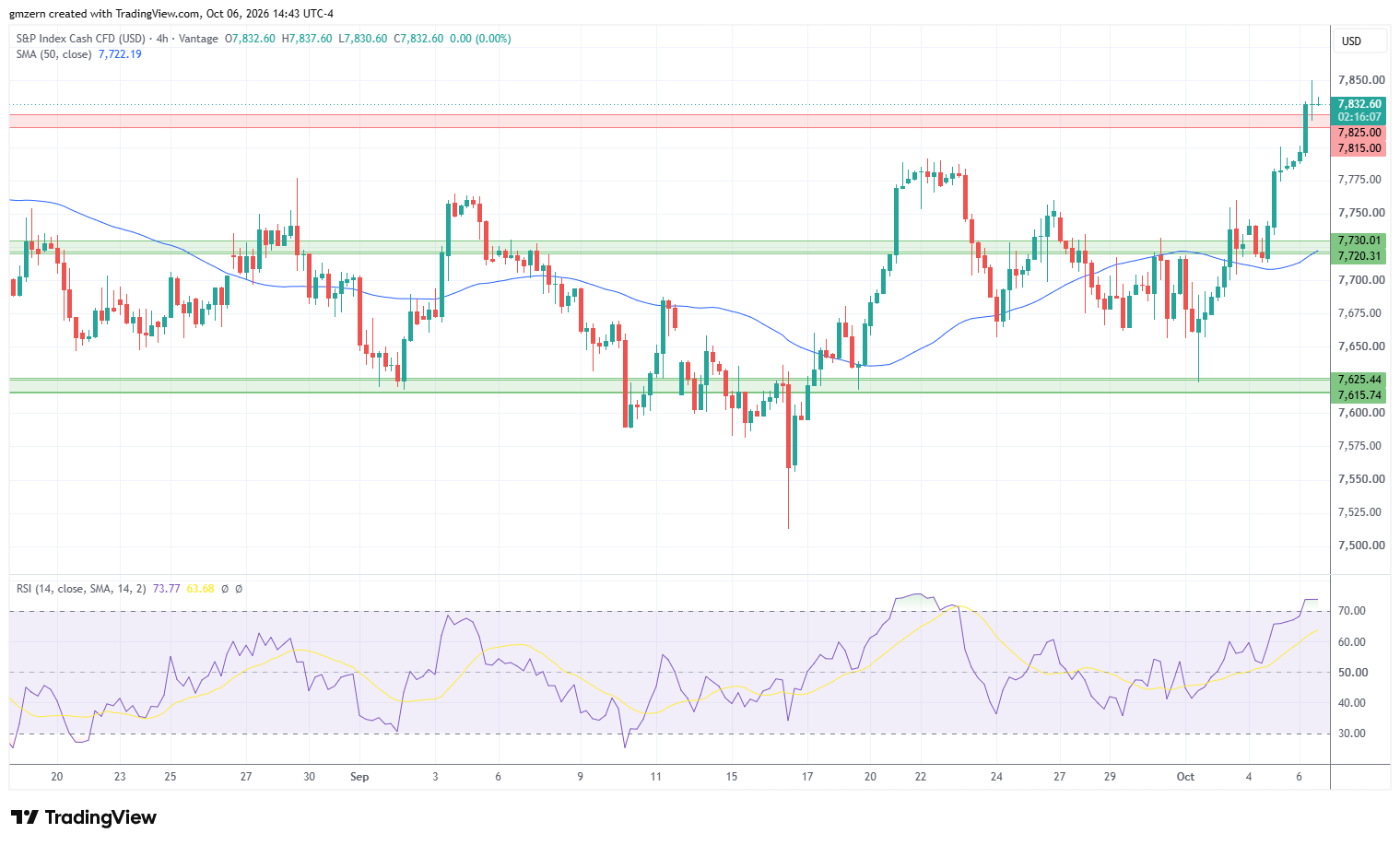Click the date label 23 on time axis

tap(120, 777)
